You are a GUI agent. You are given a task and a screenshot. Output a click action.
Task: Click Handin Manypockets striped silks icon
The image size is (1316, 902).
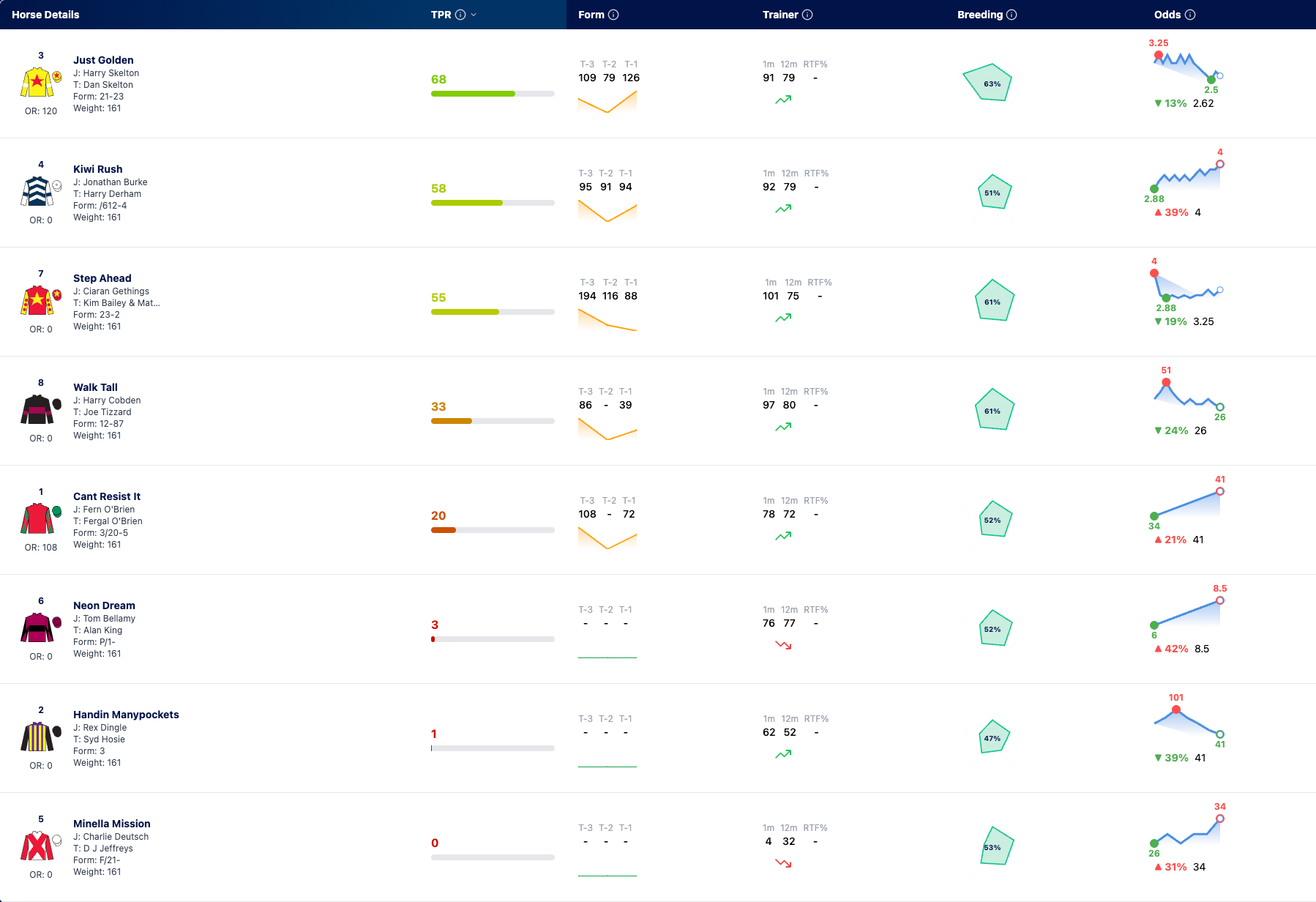coord(37,737)
